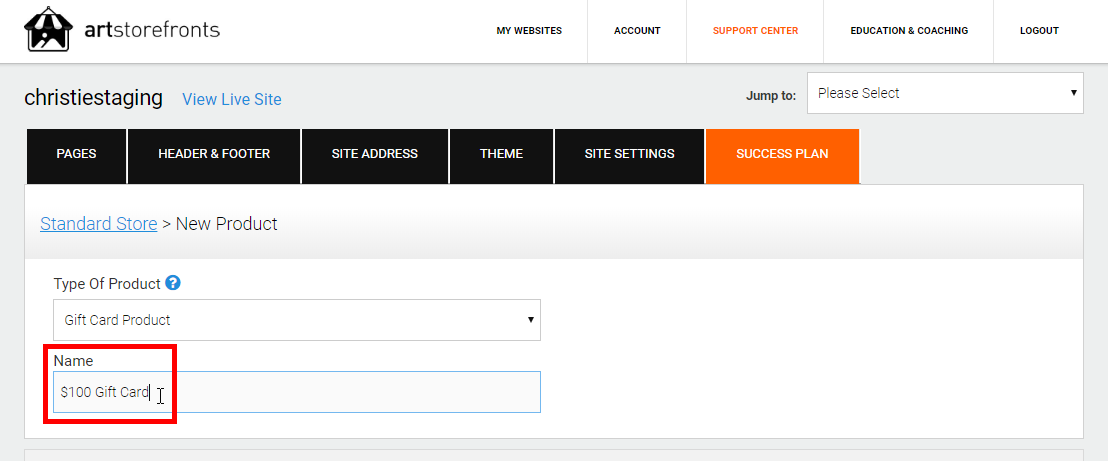The width and height of the screenshot is (1108, 461).
Task: Open the Support Center link
Action: point(755,31)
